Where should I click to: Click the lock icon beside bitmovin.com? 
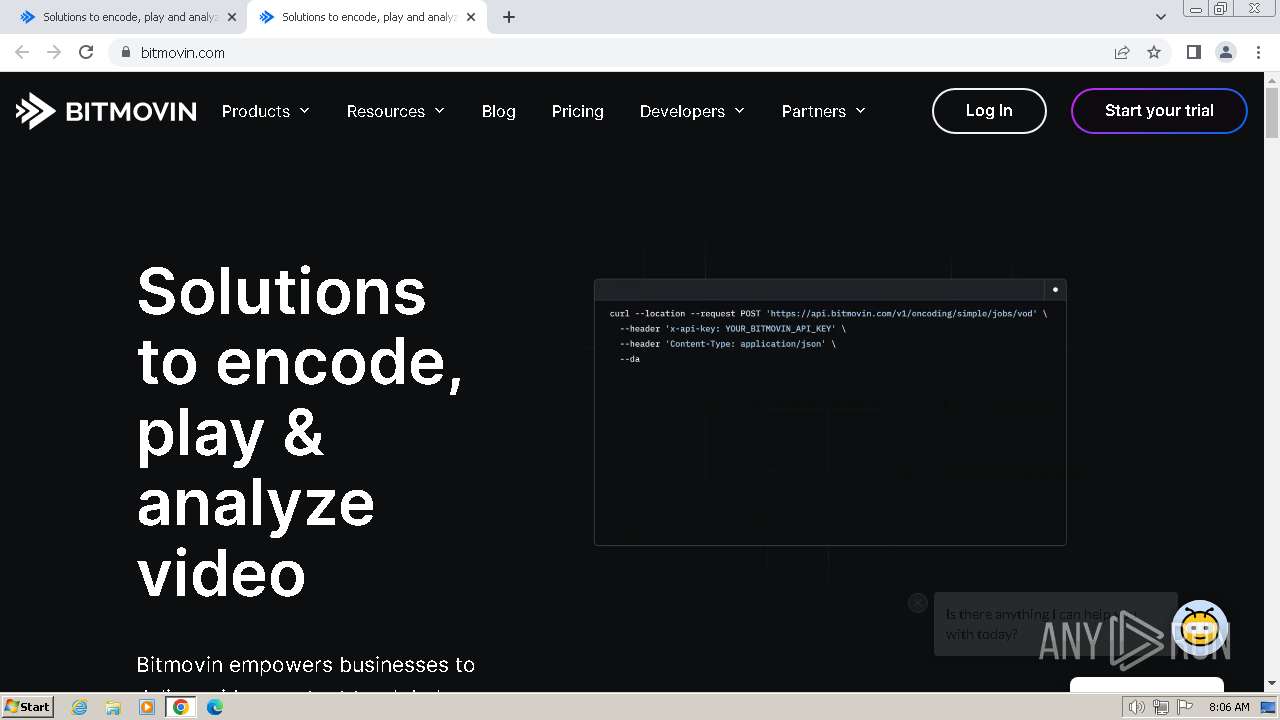(x=125, y=52)
